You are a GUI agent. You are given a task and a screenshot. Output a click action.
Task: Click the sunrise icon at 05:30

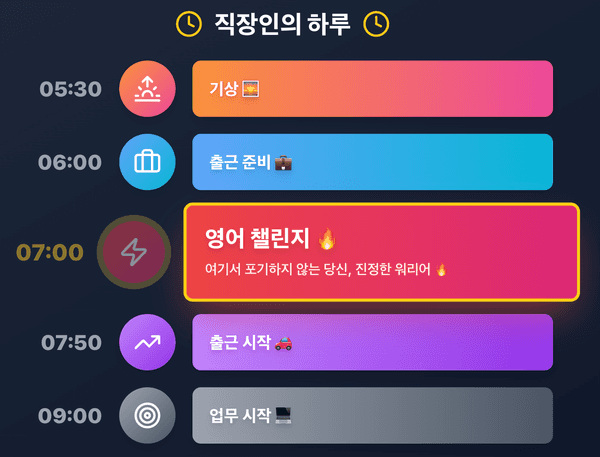pos(147,89)
